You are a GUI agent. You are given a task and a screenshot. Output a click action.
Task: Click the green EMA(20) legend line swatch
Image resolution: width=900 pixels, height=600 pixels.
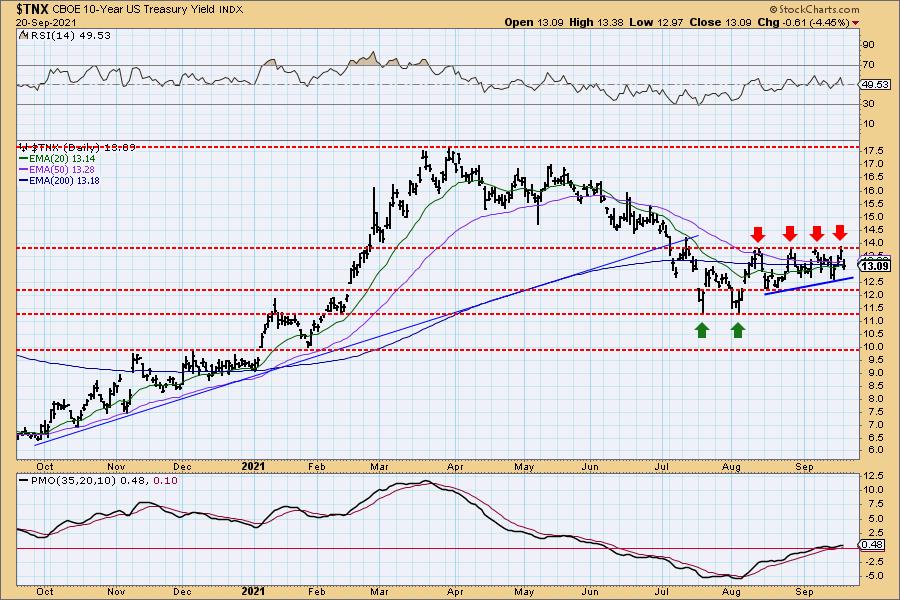coord(24,158)
